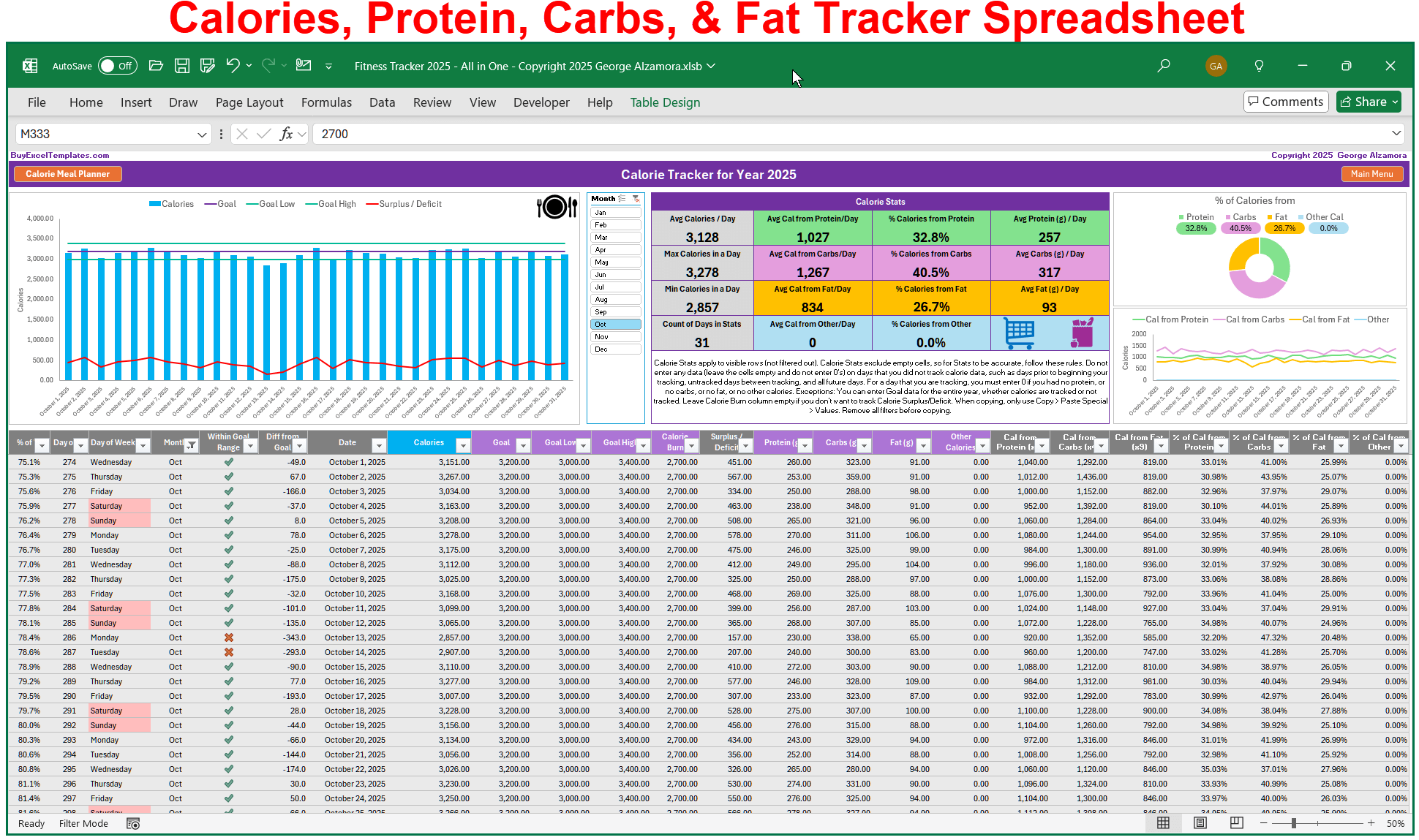The image size is (1419, 840).
Task: Open the Calories column filter dropdown
Action: pyautogui.click(x=464, y=444)
